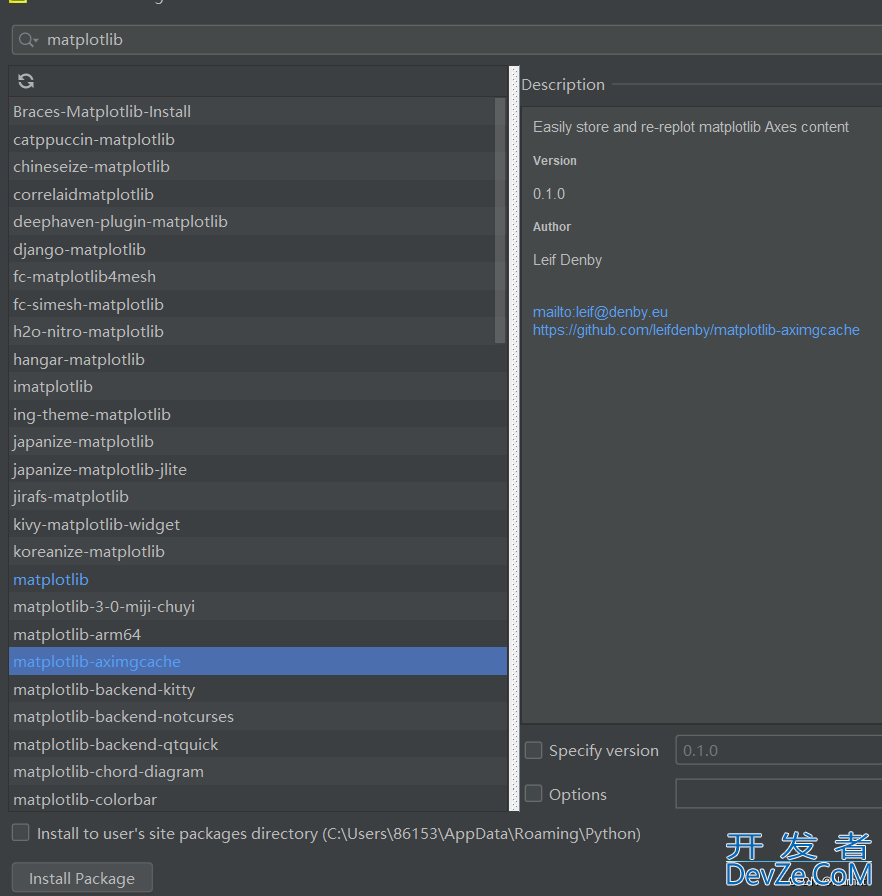Click the Install Package button

(x=82, y=878)
